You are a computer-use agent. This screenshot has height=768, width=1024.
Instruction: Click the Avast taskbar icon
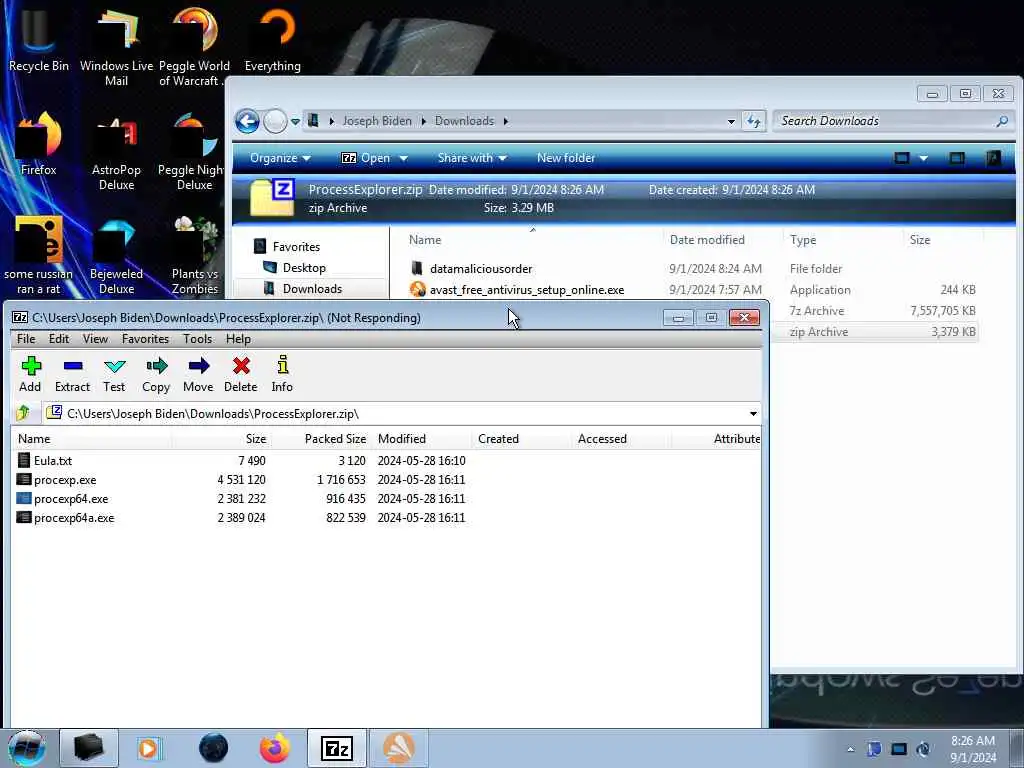click(398, 748)
